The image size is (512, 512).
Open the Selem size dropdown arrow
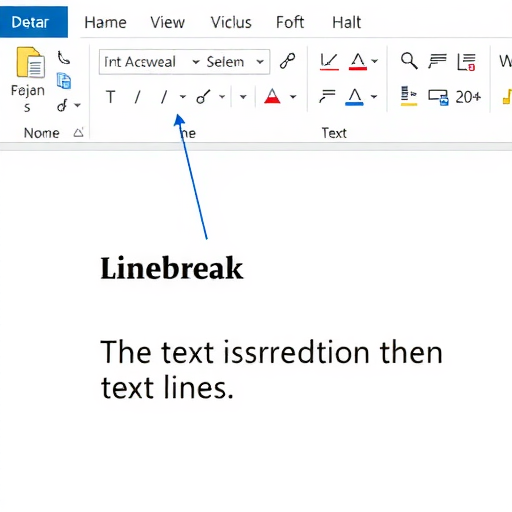[x=260, y=62]
